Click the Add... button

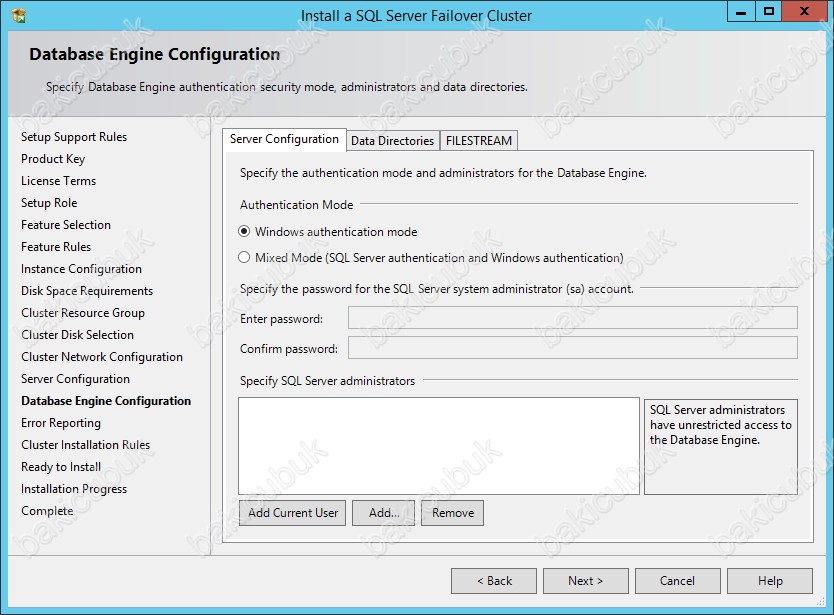pos(383,513)
